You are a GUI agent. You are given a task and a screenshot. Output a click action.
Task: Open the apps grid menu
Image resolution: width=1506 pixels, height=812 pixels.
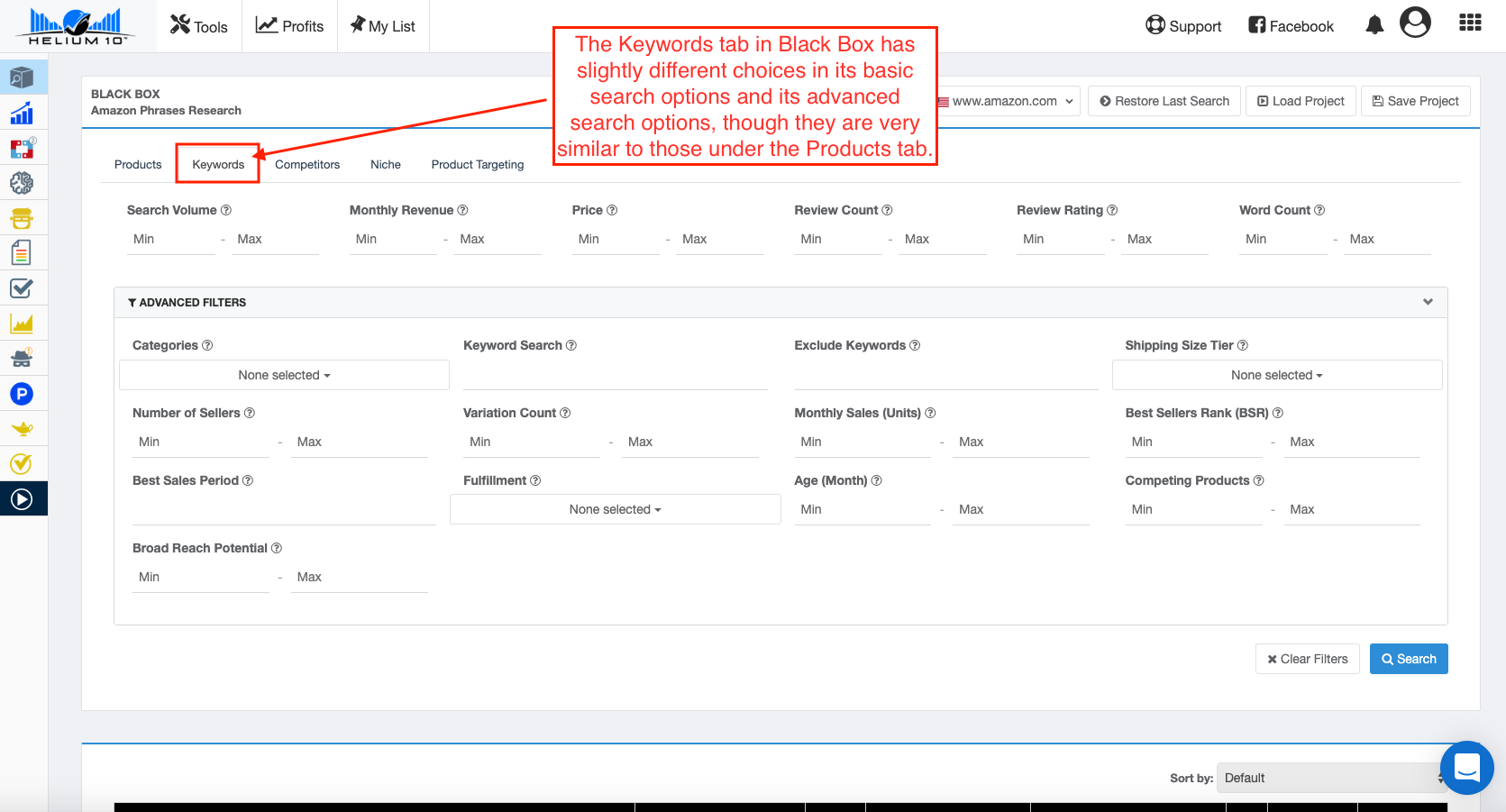(1470, 23)
